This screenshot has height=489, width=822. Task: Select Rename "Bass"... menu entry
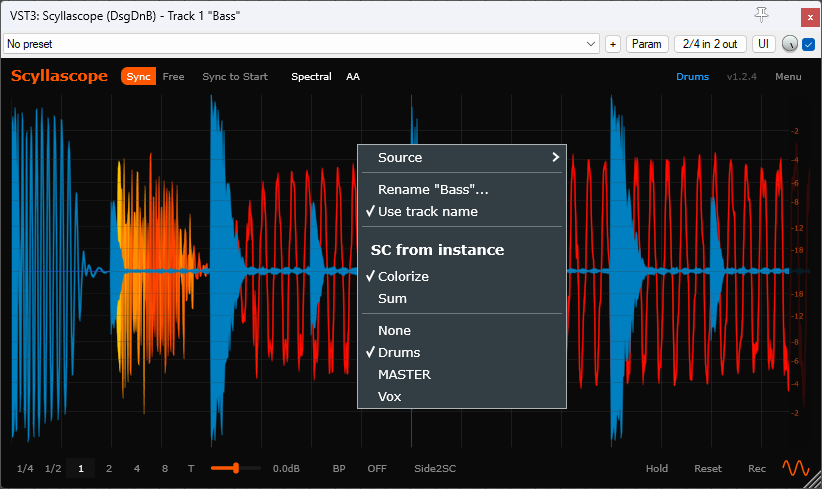tap(462, 189)
